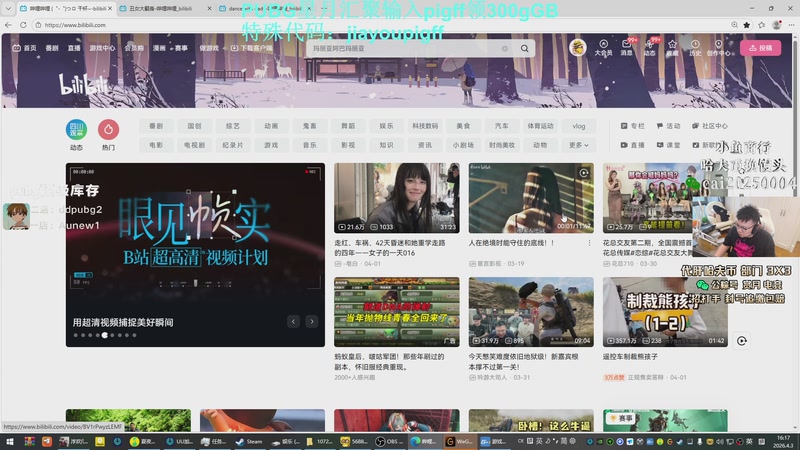Select 游戏中心 in the header navigation

click(x=102, y=48)
